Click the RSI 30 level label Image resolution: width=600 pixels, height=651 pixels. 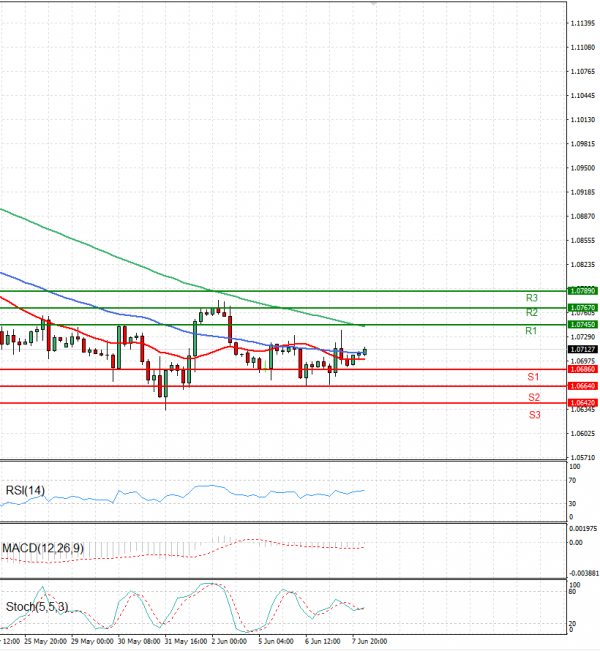tap(572, 504)
